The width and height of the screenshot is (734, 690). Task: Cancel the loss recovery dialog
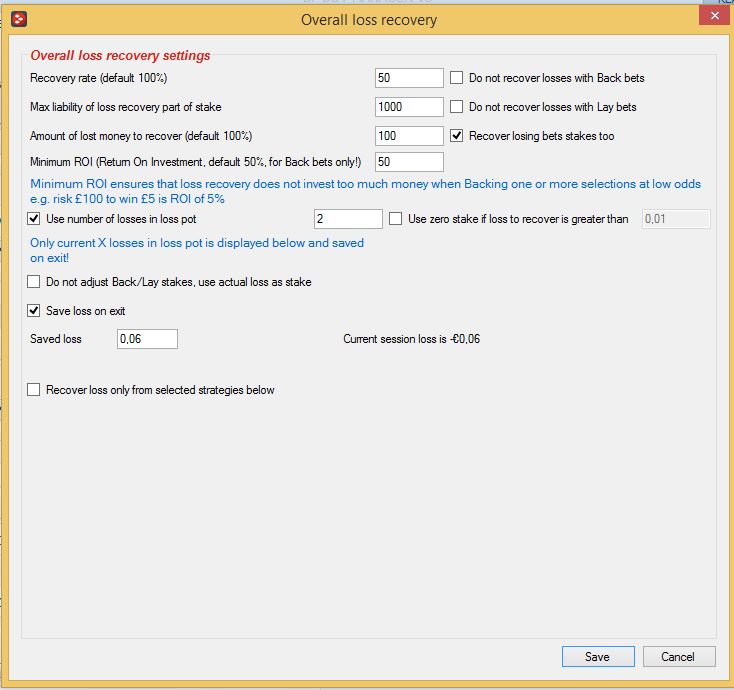[x=679, y=657]
